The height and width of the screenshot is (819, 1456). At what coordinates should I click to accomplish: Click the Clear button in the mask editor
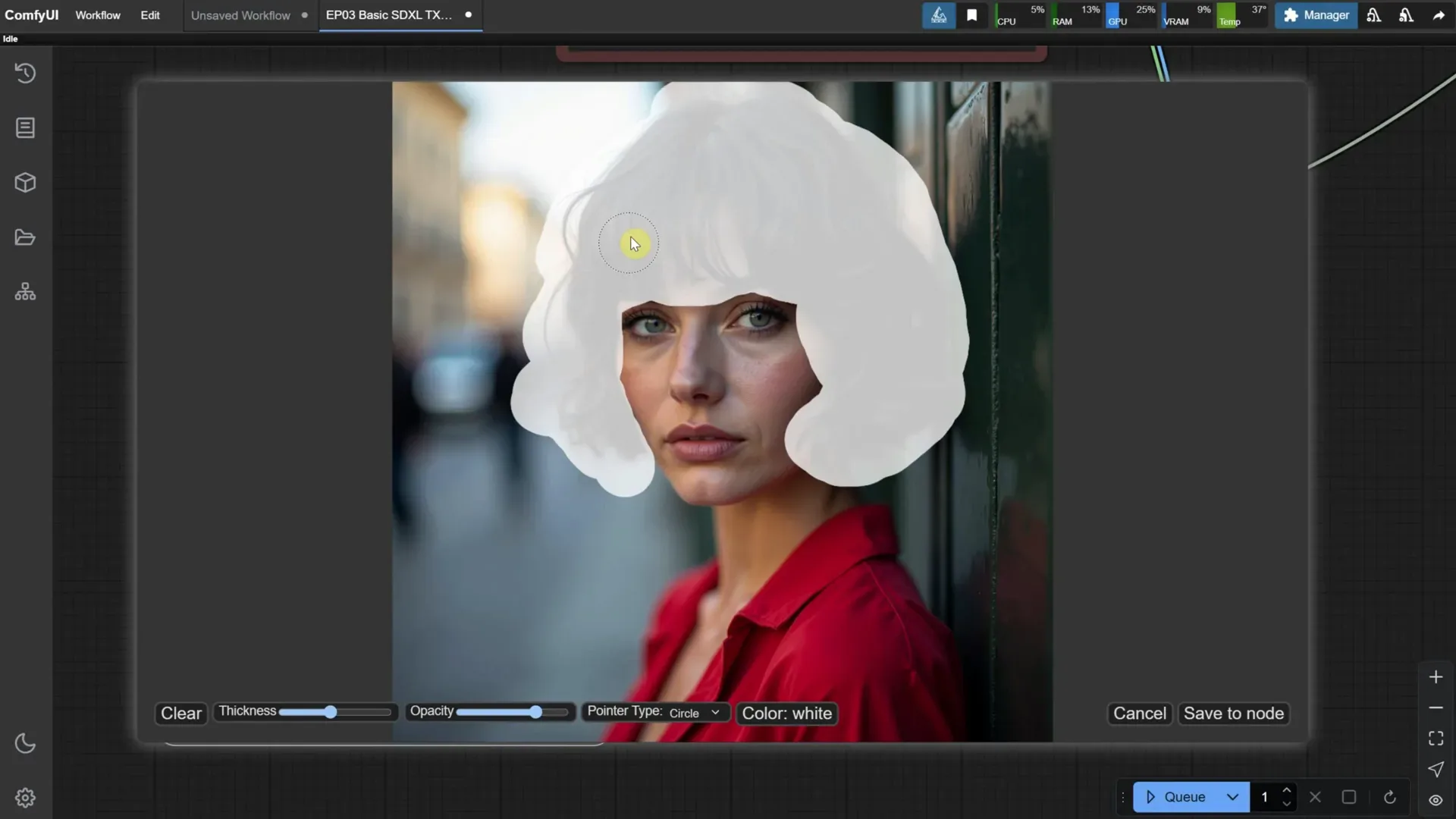point(180,713)
